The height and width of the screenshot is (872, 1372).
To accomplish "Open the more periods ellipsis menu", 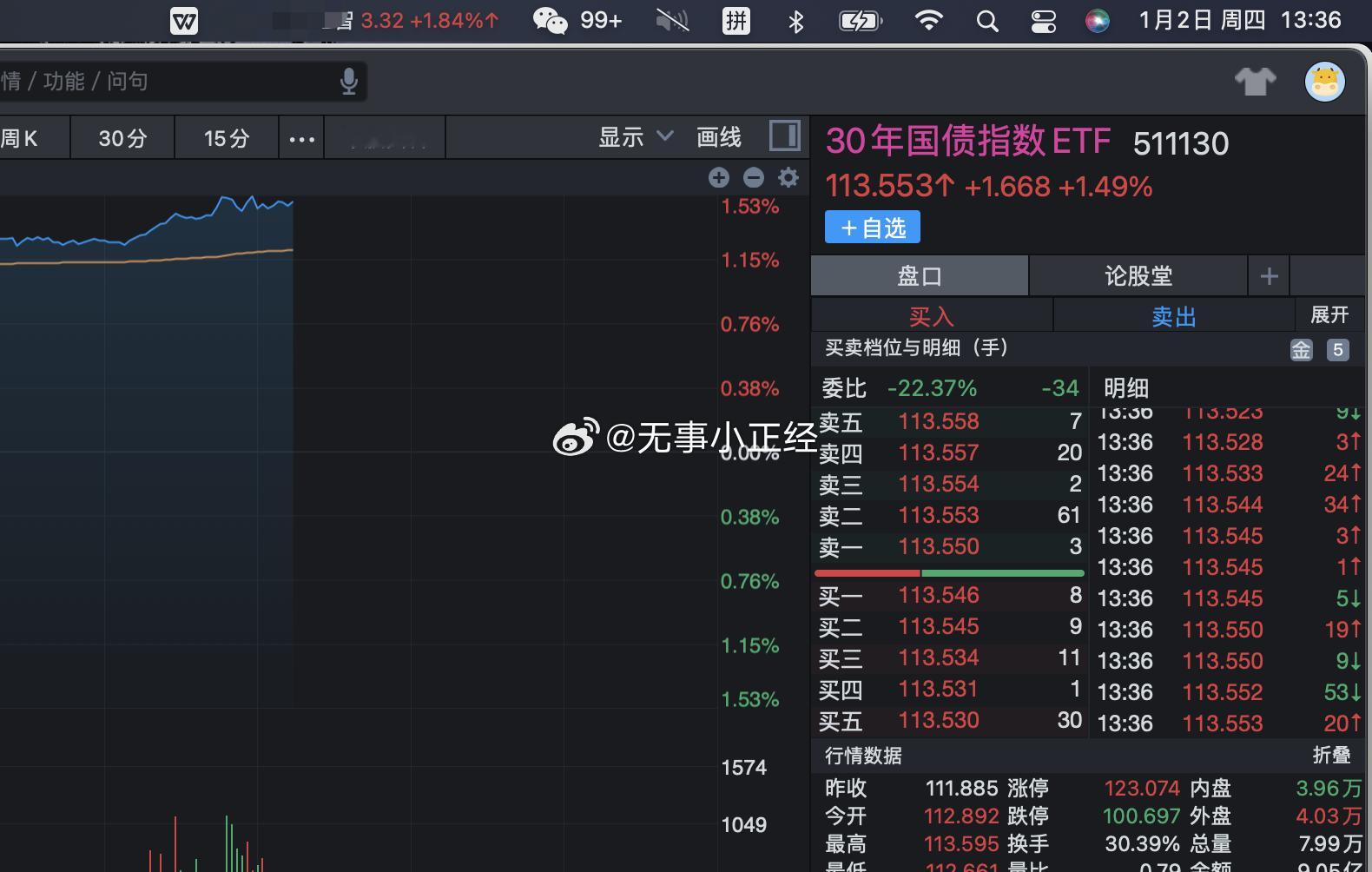I will tap(301, 138).
